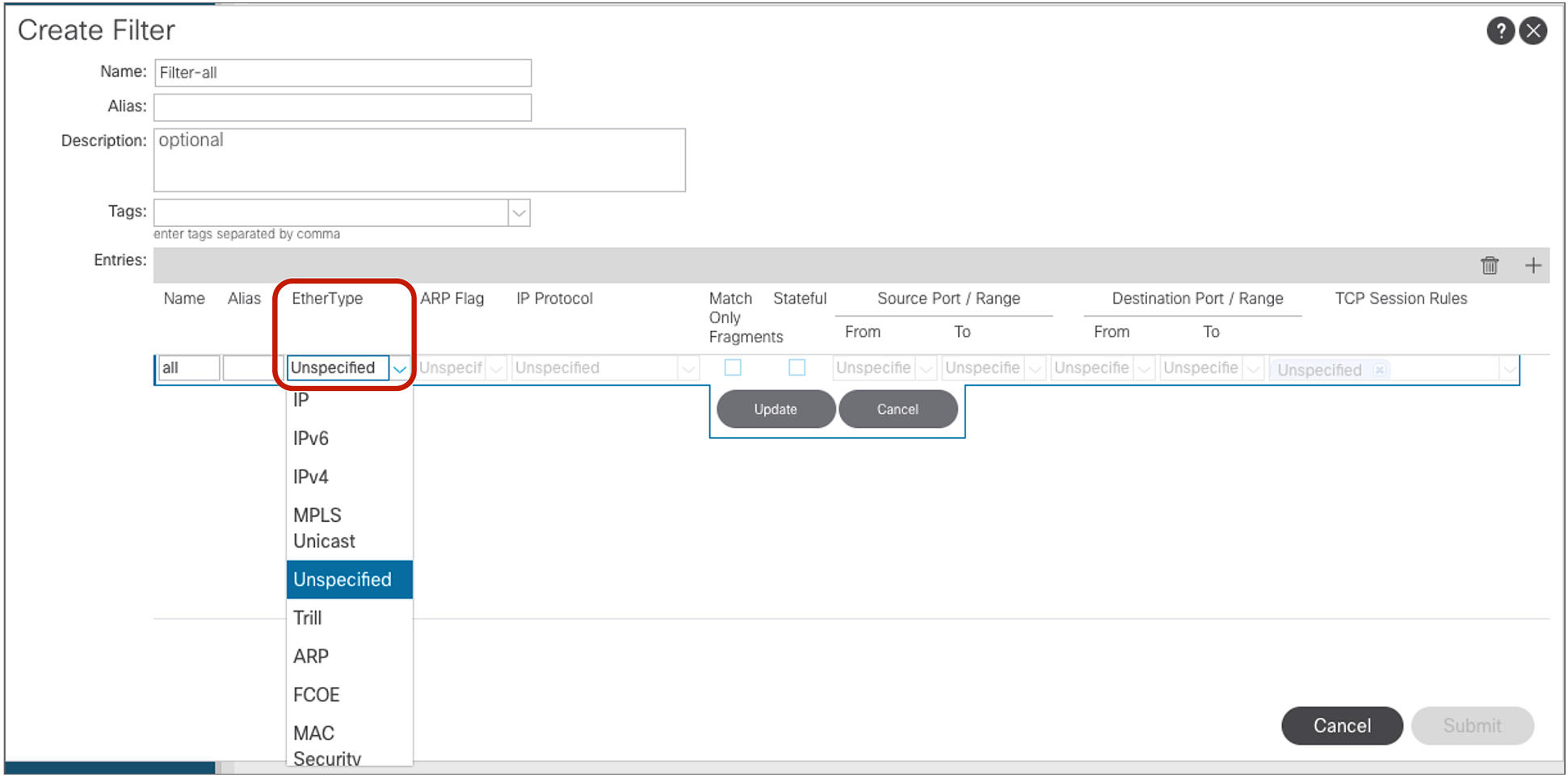
Task: Open the Destination Port To dropdown
Action: coord(1254,367)
